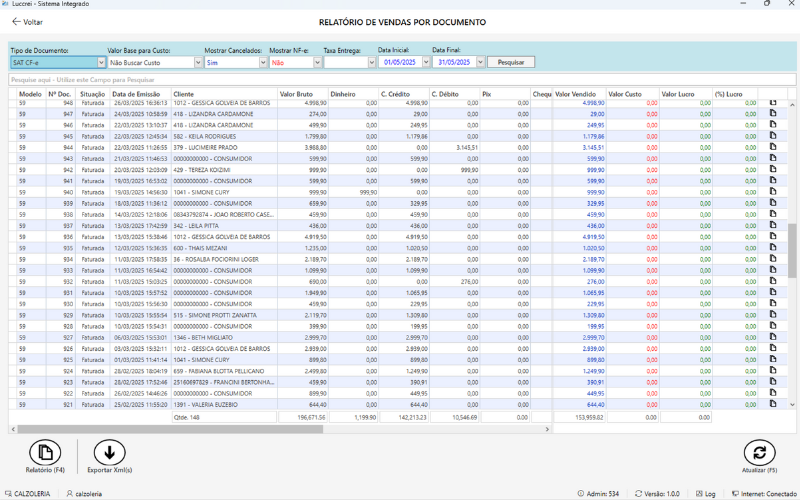The width and height of the screenshot is (800, 500).
Task: Click the vertical scrollbar thumb
Action: tap(792, 251)
